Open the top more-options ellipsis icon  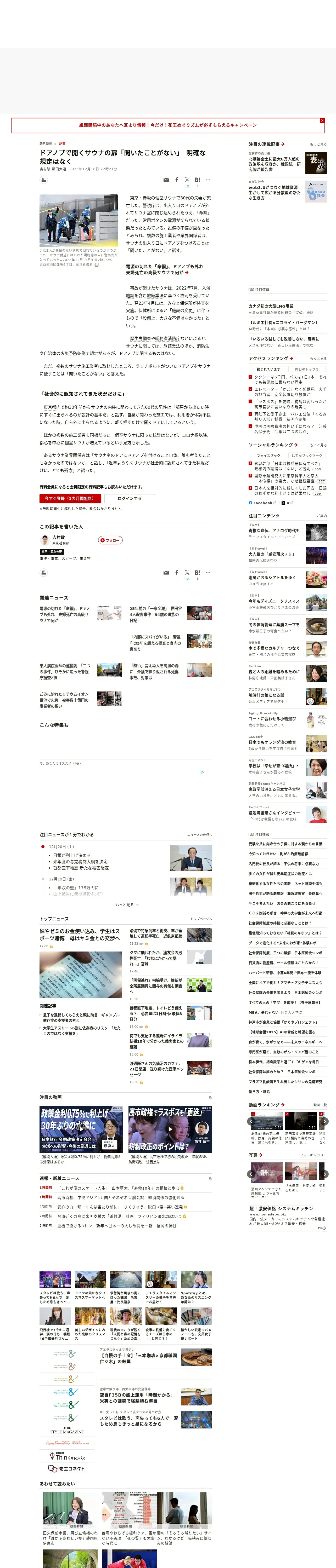tap(208, 180)
